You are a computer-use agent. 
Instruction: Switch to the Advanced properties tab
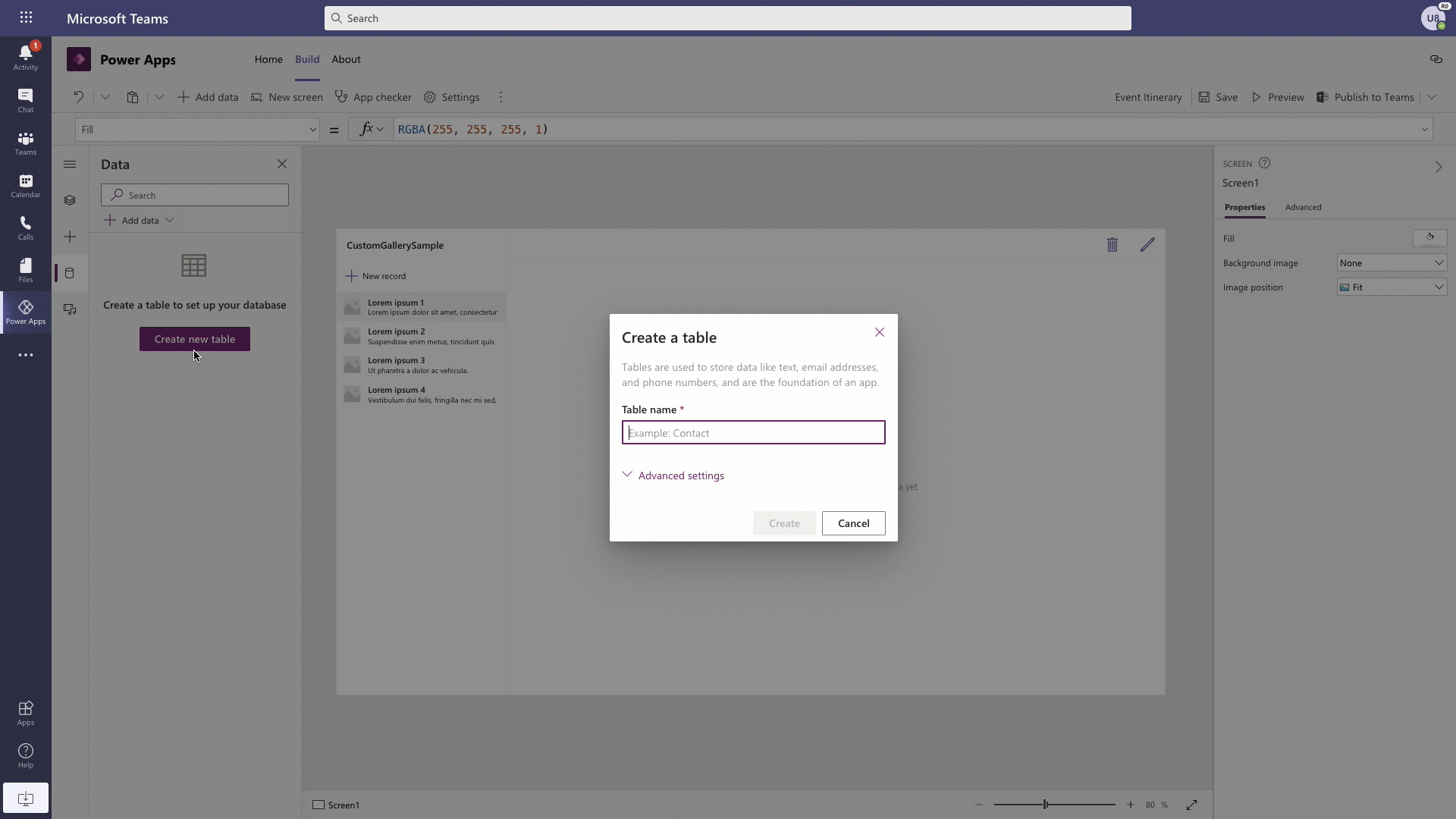(x=1303, y=207)
